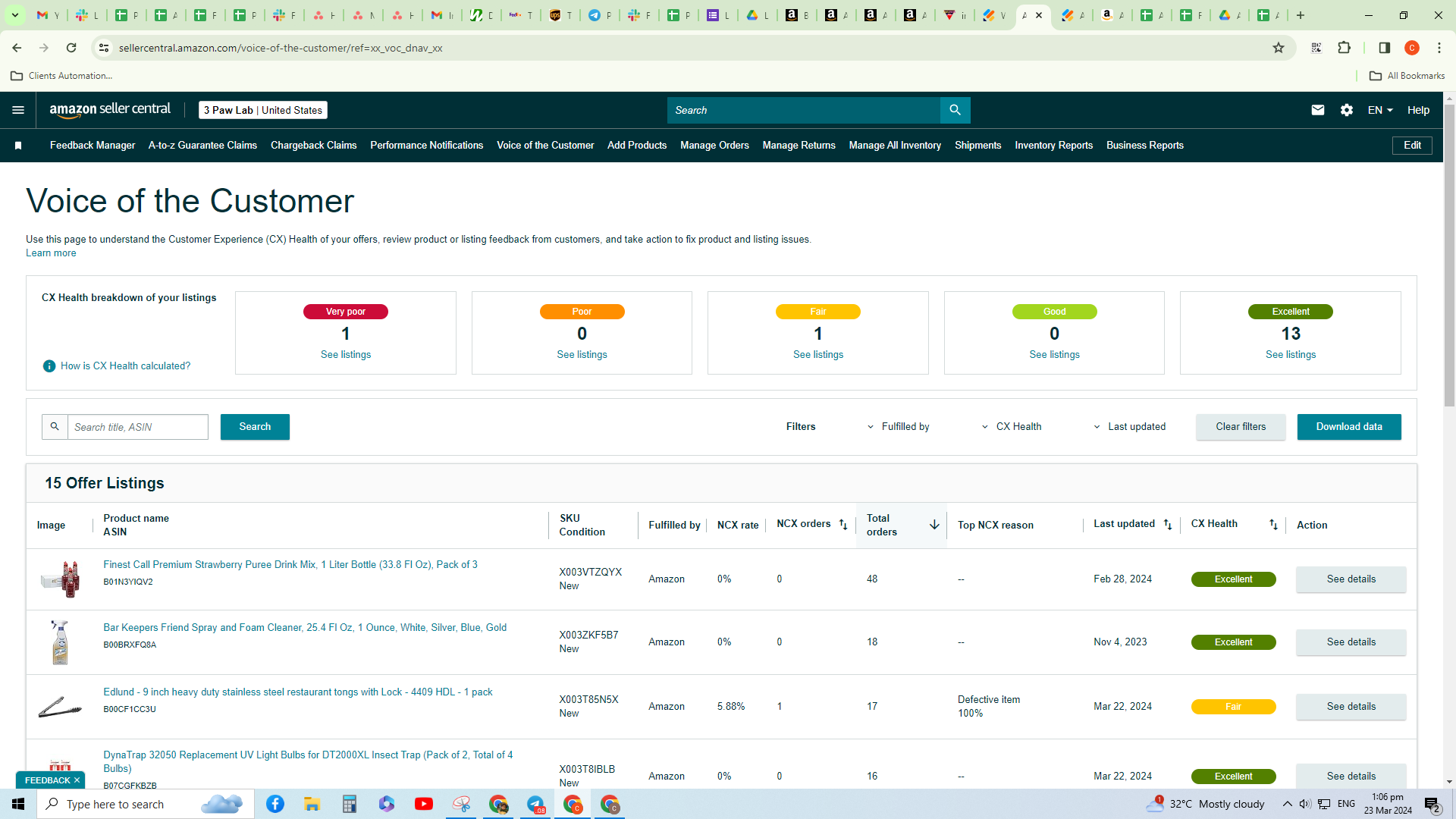This screenshot has width=1456, height=819.
Task: Click the info icon beside How is CX Health calculated
Action: pos(49,366)
